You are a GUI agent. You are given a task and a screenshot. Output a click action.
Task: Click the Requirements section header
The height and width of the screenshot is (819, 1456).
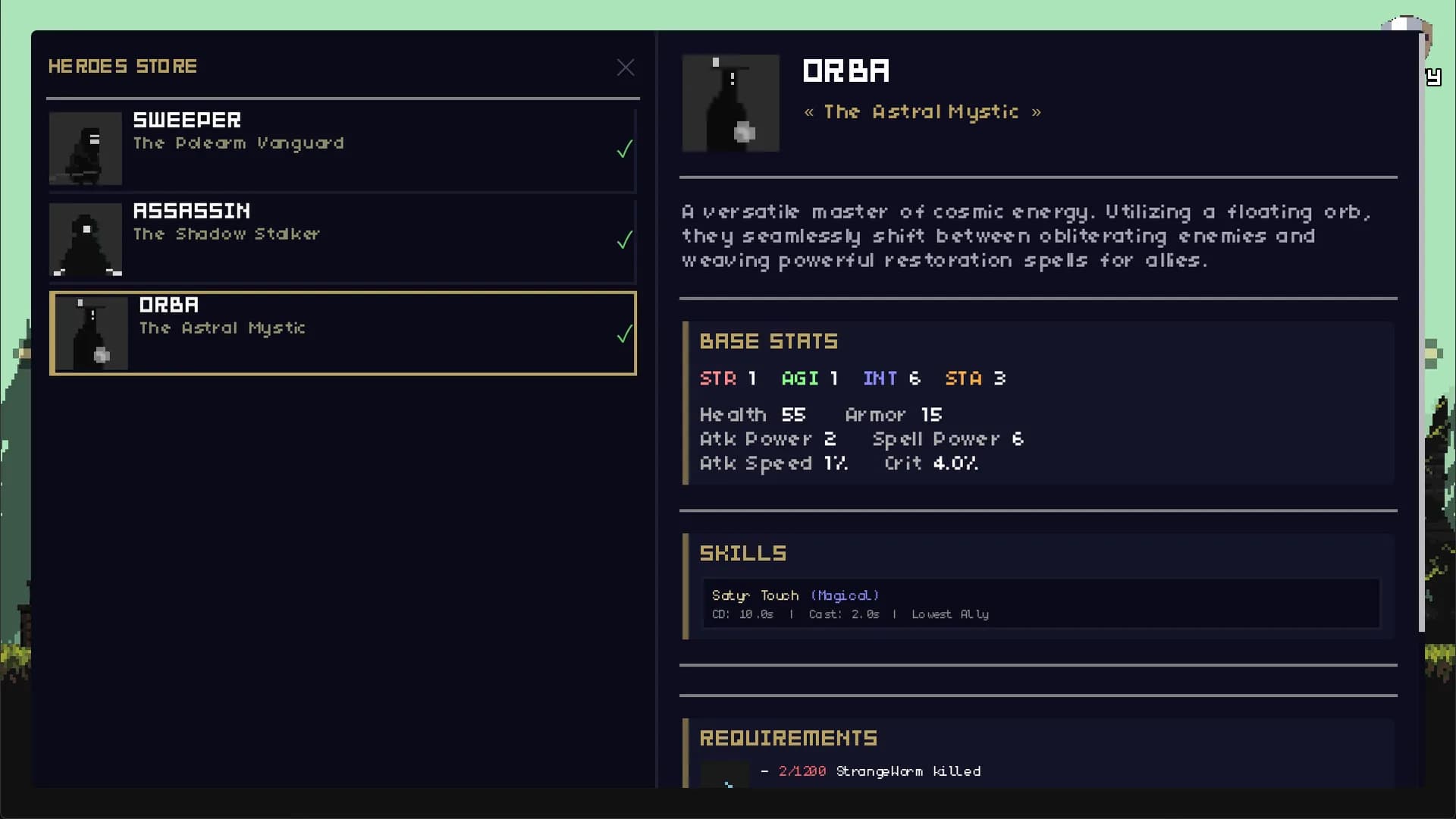click(x=789, y=739)
